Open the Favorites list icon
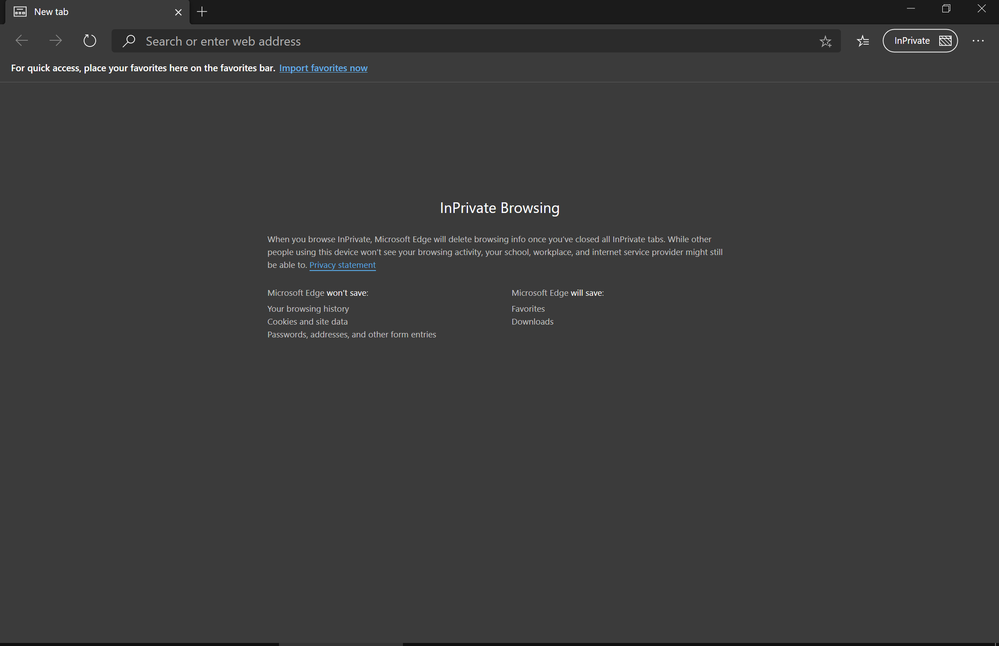999x646 pixels. 863,41
